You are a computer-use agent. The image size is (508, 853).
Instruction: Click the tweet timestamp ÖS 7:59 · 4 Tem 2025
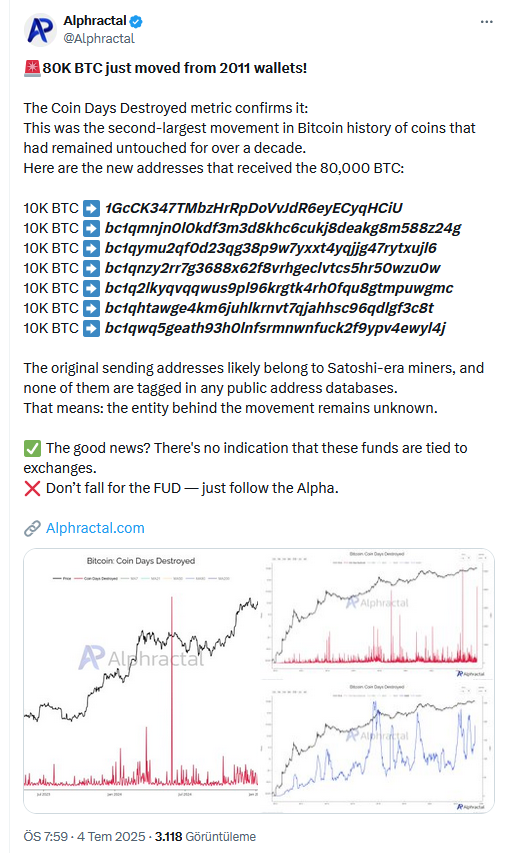click(84, 837)
